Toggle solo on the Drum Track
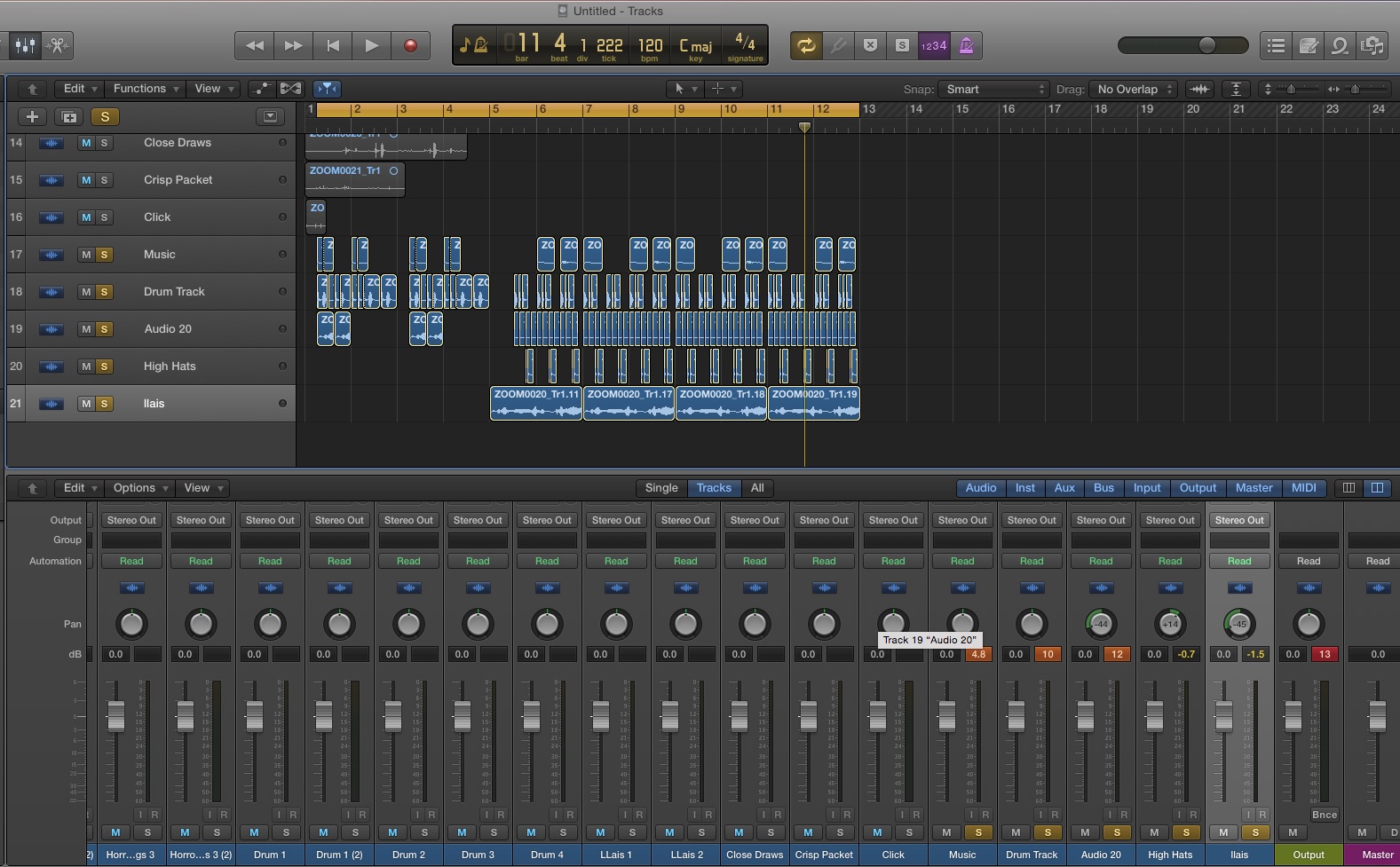1400x867 pixels. tap(104, 292)
